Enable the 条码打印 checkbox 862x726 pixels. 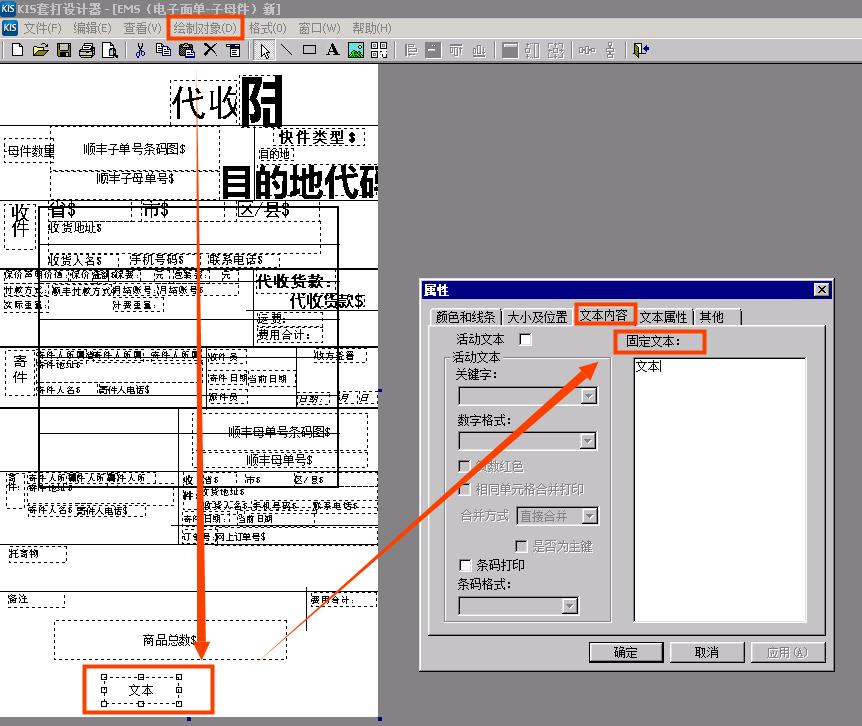point(465,565)
